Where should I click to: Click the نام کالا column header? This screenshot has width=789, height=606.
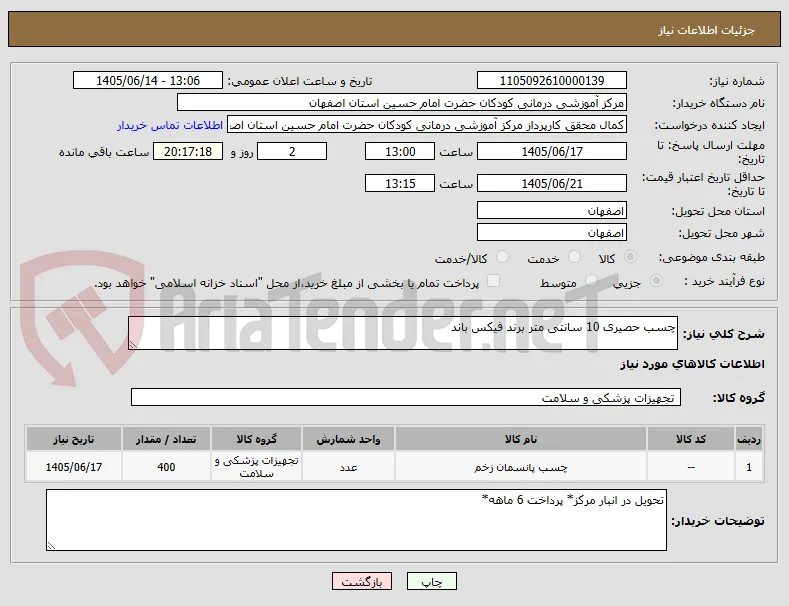(521, 439)
